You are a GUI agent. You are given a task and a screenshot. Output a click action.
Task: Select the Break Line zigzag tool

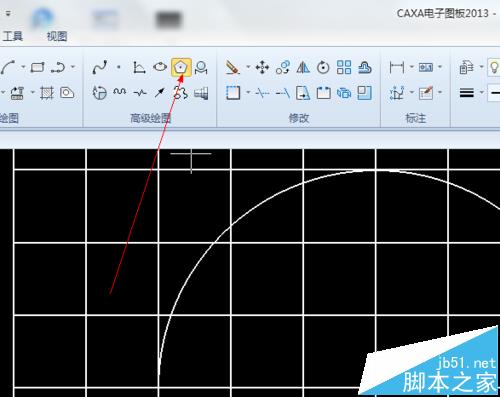(140, 93)
